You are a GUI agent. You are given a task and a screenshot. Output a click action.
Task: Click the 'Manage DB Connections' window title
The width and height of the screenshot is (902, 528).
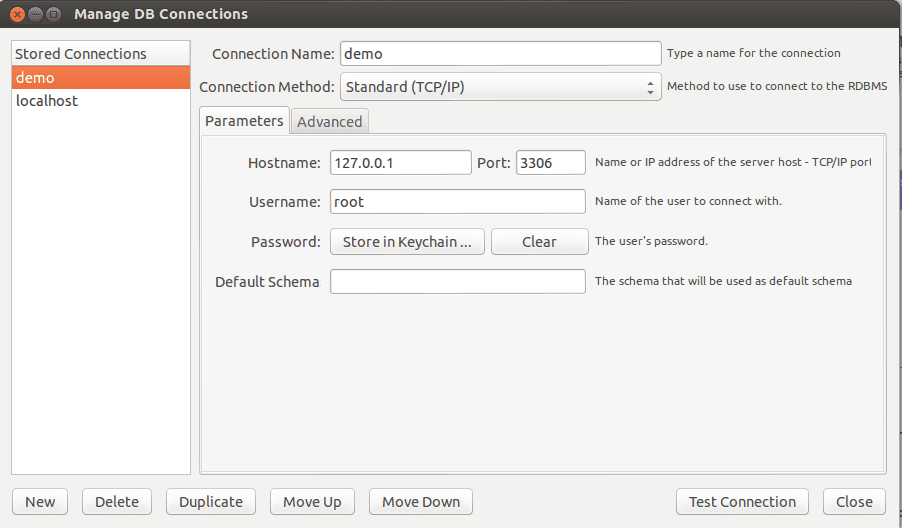[x=161, y=14]
